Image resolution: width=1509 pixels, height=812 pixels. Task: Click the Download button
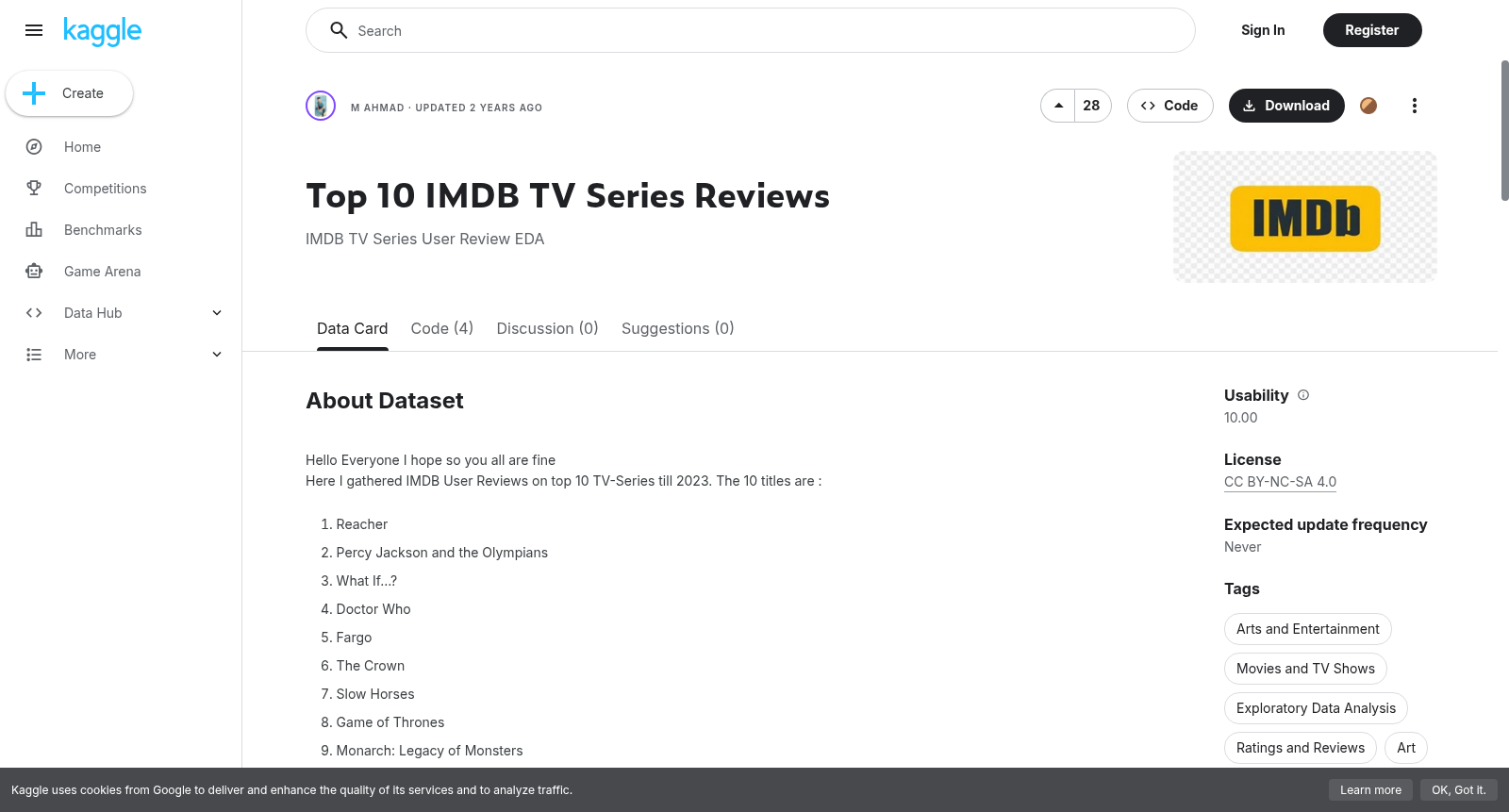pyautogui.click(x=1286, y=106)
